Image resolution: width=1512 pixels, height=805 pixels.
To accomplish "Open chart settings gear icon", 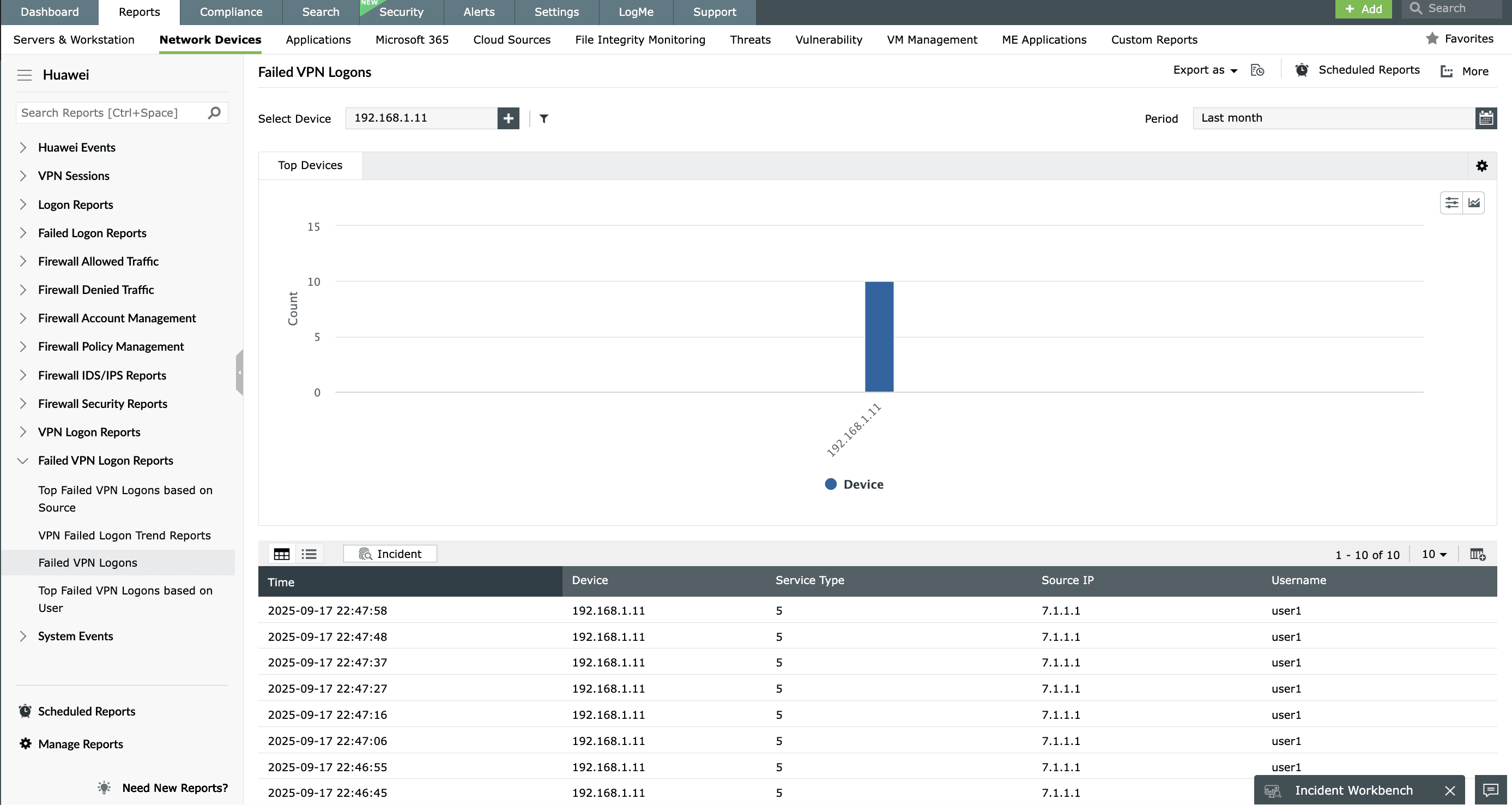I will (x=1481, y=166).
